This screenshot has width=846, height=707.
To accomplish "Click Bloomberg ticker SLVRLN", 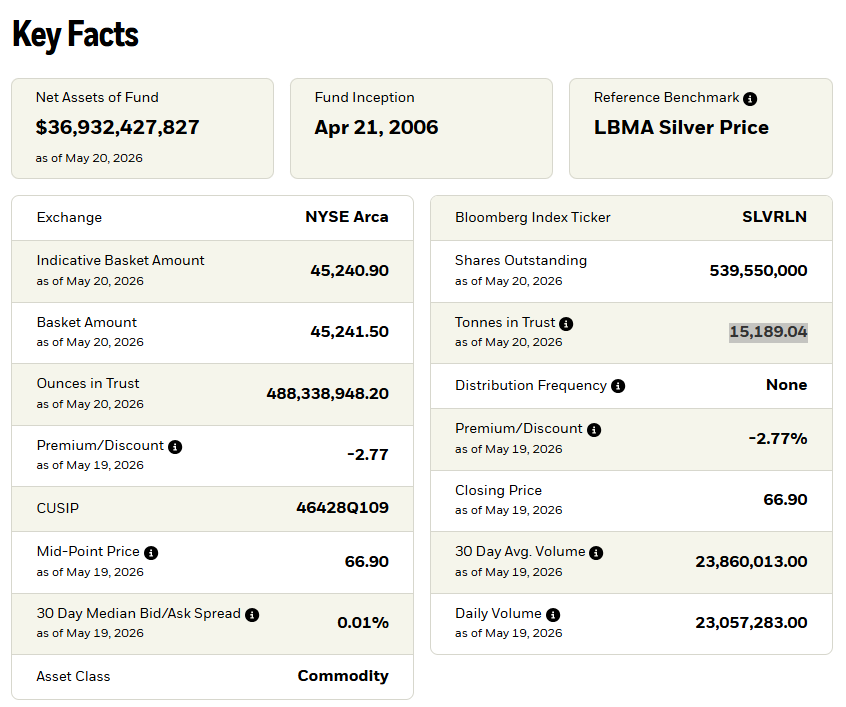I will click(775, 216).
